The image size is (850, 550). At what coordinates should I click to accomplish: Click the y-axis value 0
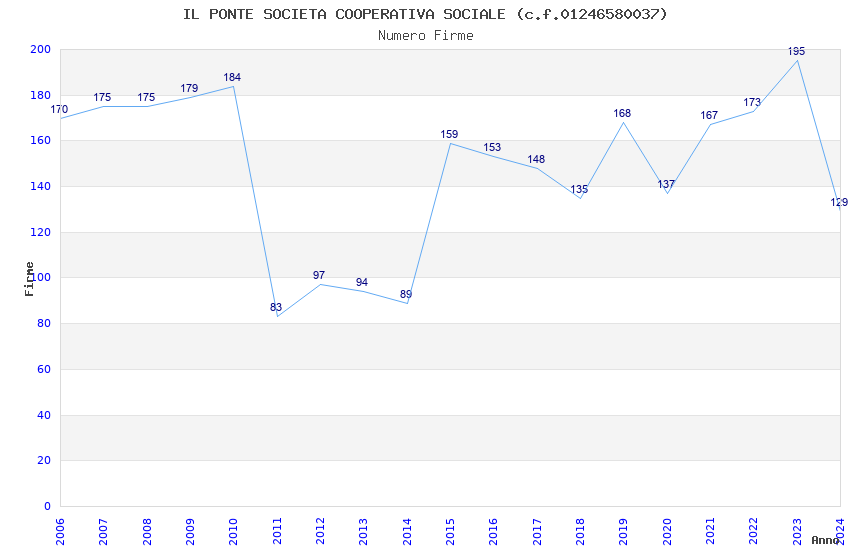(48, 507)
